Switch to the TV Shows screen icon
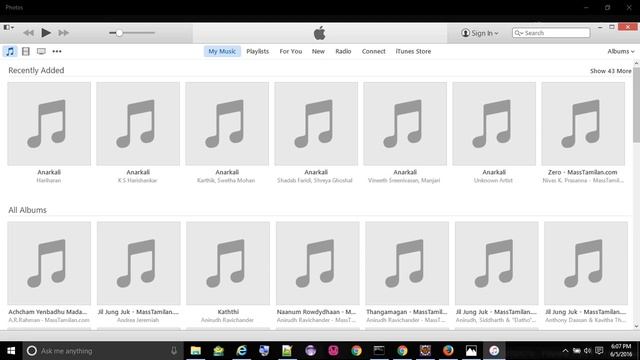 coord(41,51)
